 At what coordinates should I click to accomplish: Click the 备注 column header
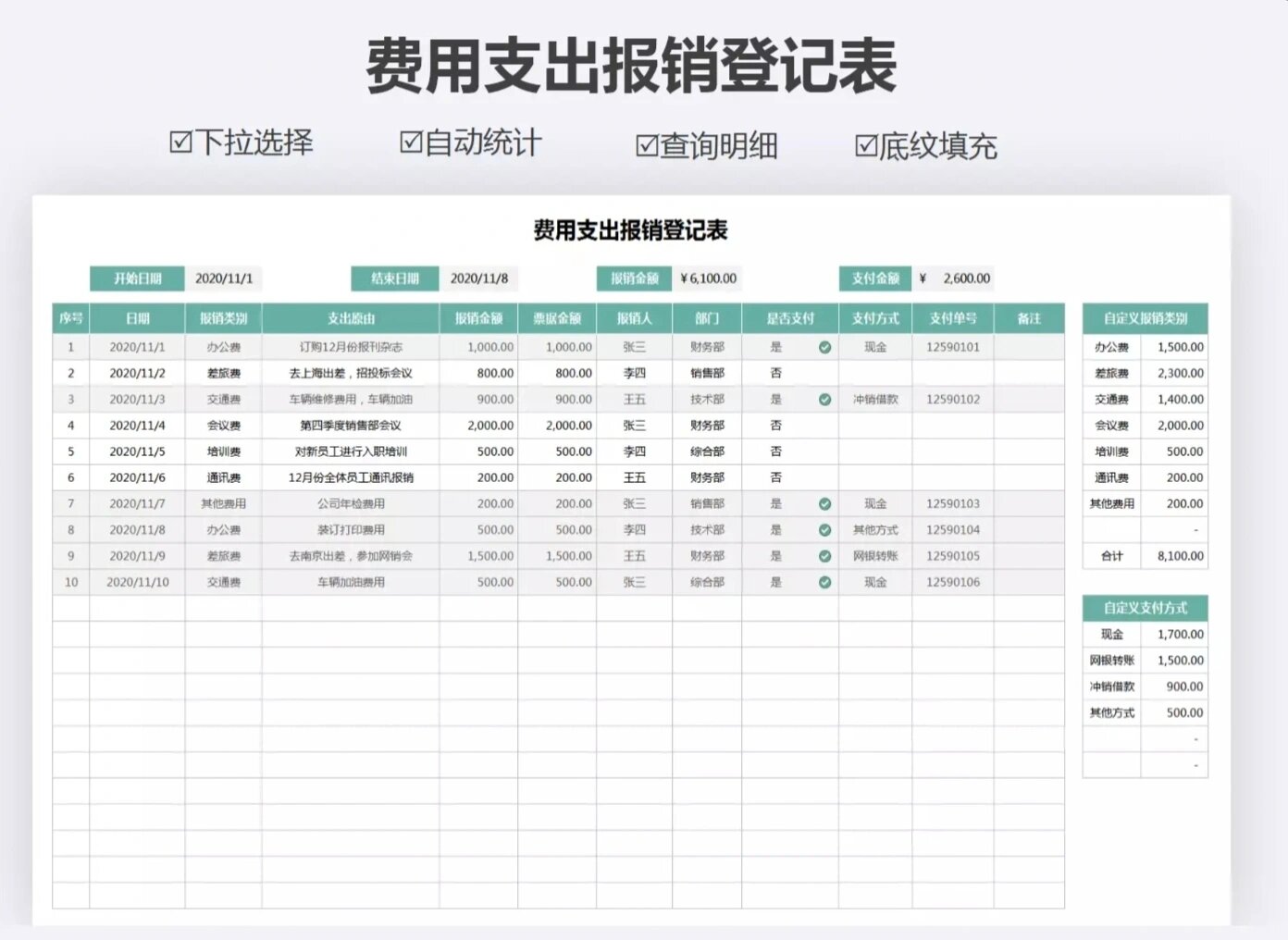click(1029, 318)
